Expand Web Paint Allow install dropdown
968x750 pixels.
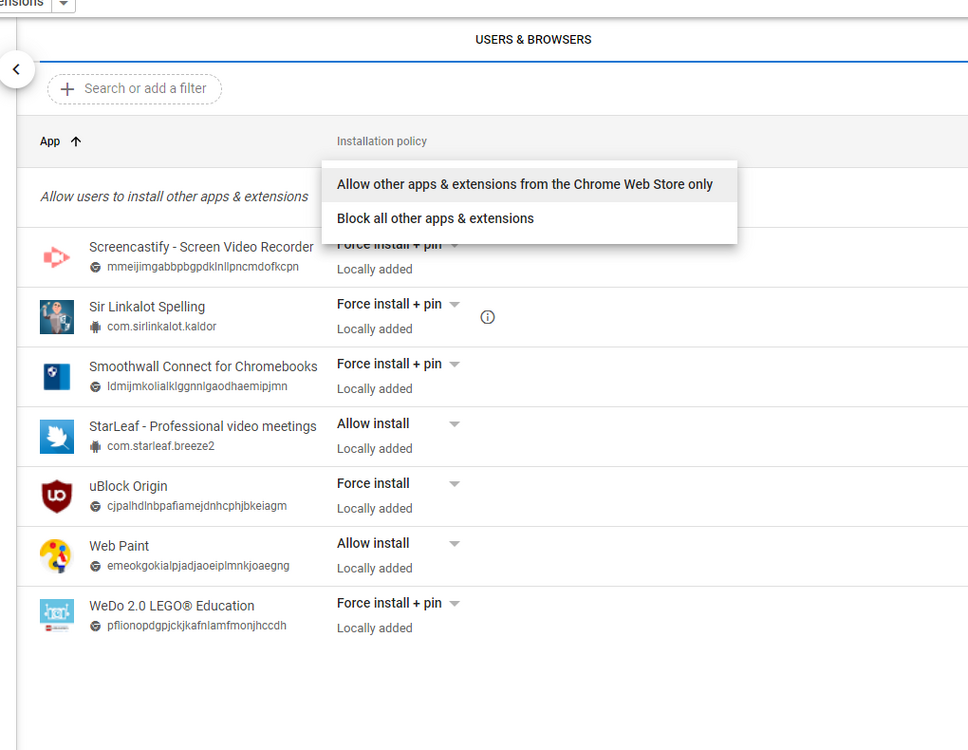pos(454,544)
